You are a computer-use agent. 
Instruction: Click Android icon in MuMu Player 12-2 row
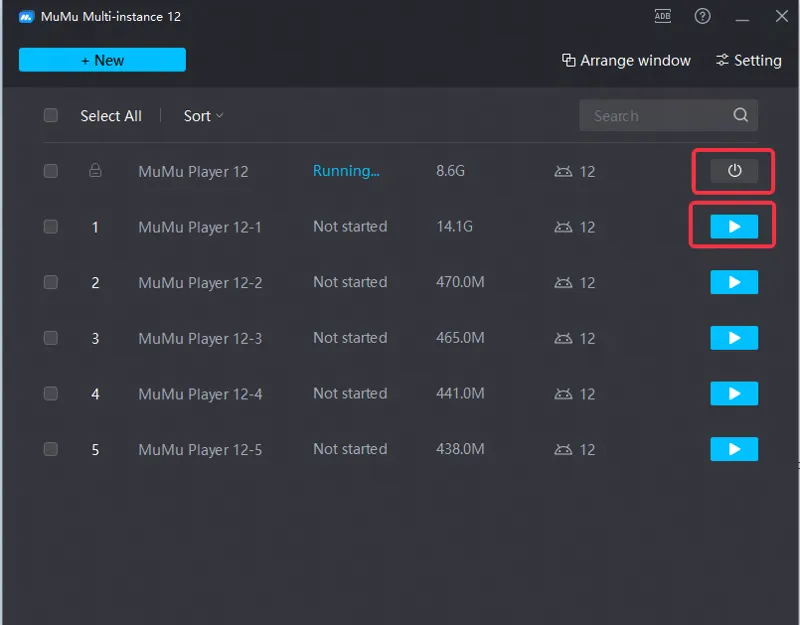563,282
